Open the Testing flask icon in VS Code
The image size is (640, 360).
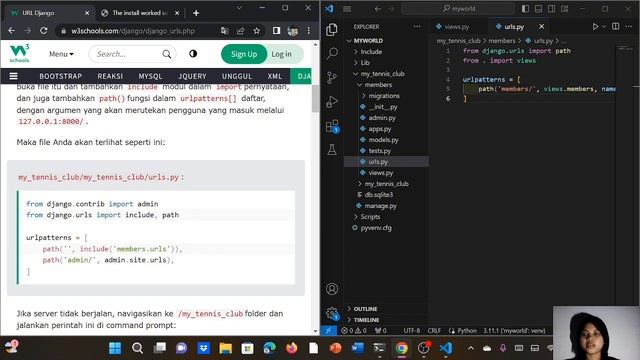tap(332, 149)
